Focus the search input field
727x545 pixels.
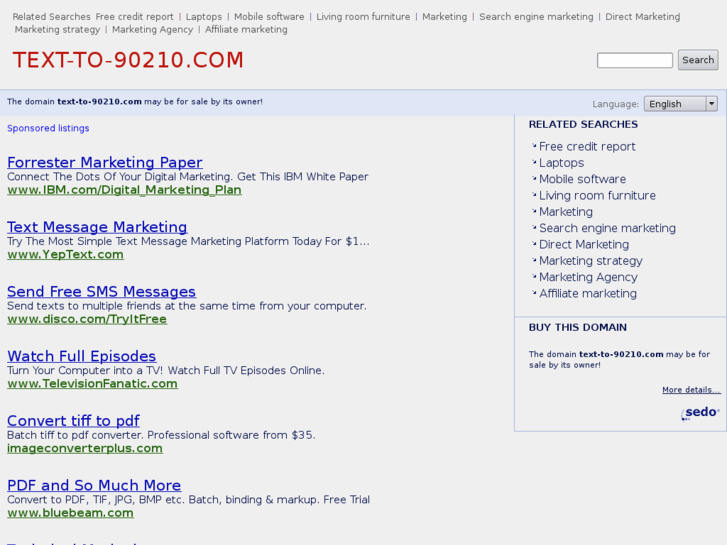(x=635, y=60)
